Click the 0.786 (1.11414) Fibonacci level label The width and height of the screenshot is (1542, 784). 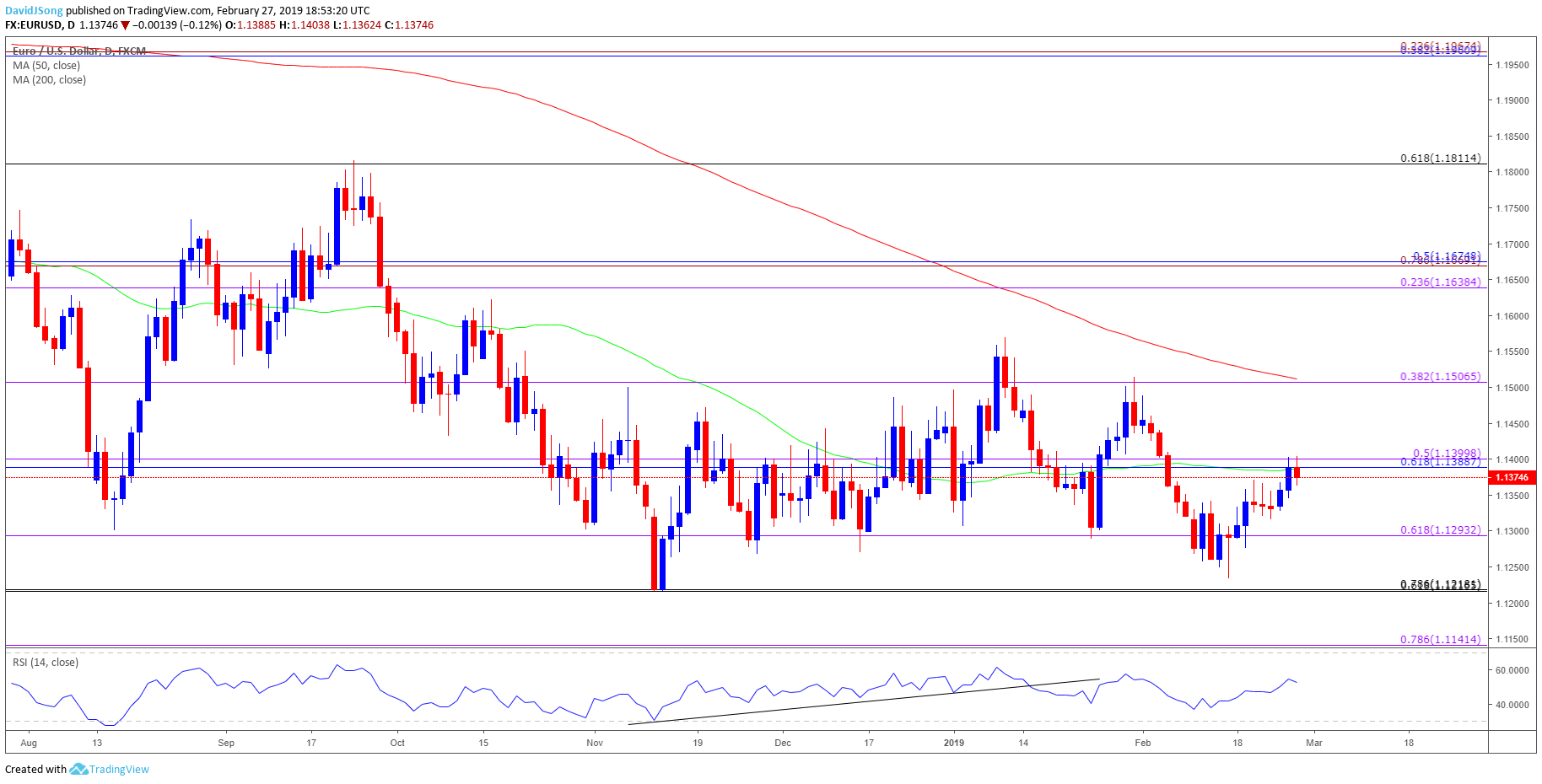tap(1440, 640)
